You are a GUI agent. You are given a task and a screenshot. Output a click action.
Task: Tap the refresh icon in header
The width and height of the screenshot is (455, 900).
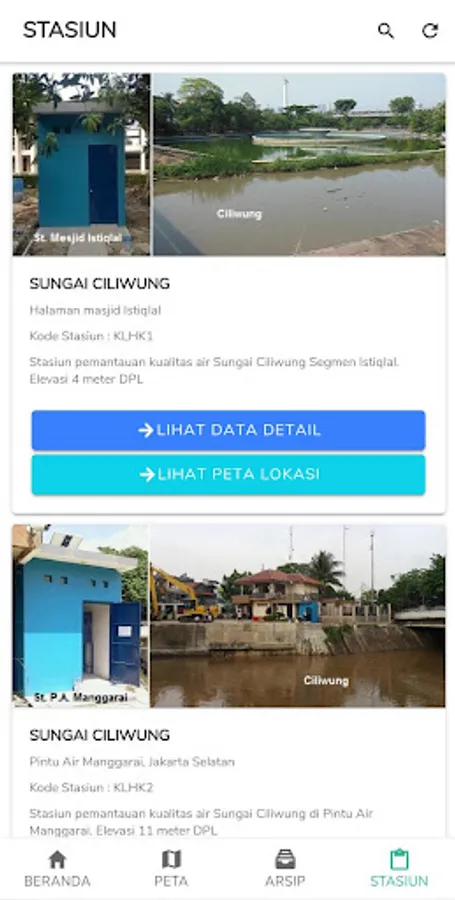coord(430,30)
